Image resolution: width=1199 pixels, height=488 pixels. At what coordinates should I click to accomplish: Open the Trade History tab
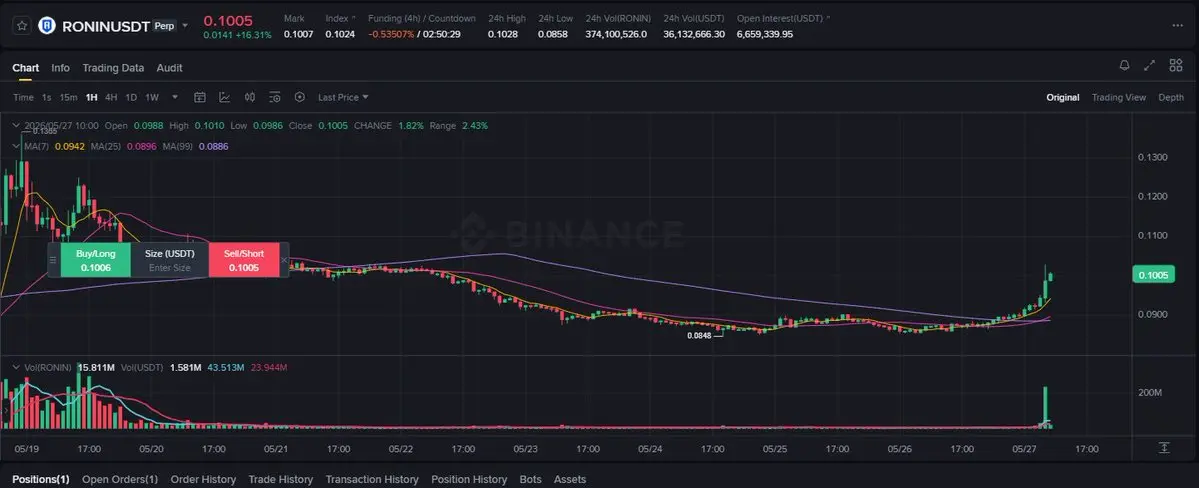pos(281,480)
